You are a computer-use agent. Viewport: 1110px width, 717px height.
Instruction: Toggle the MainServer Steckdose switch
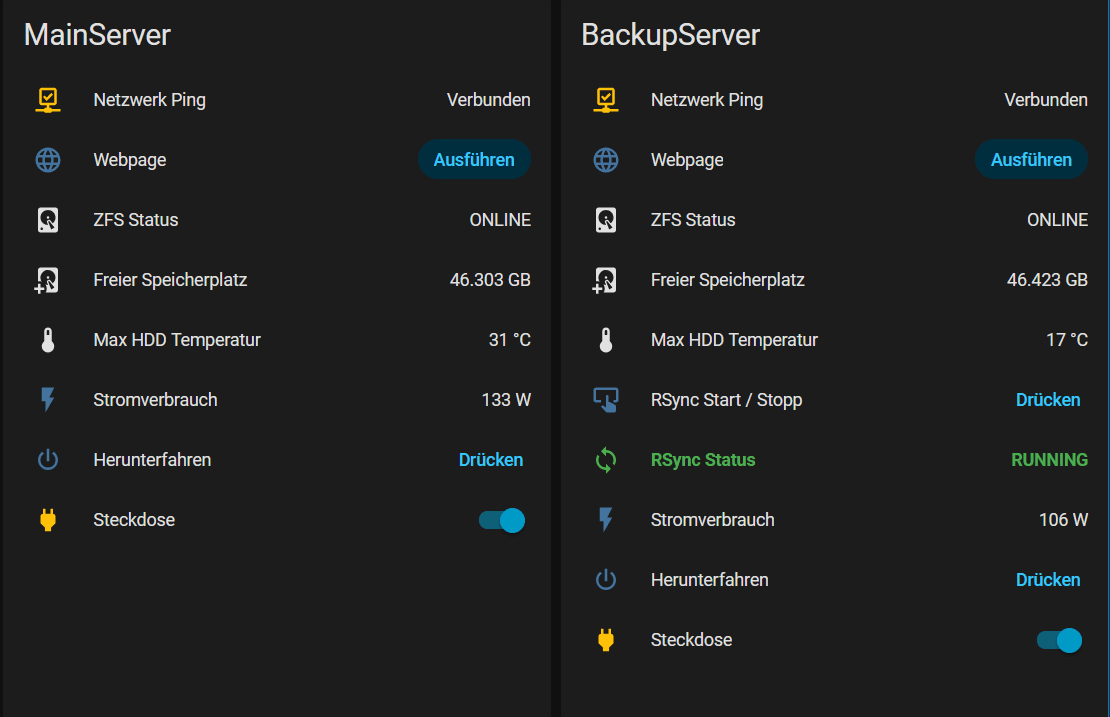502,520
